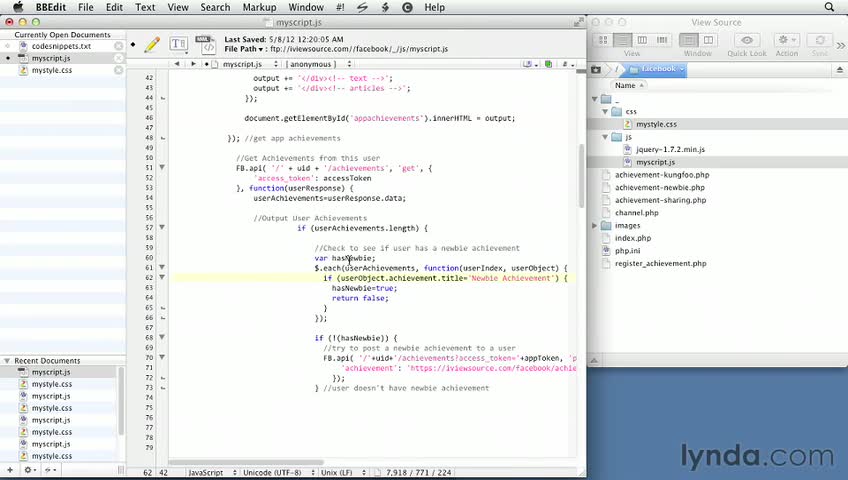Open the Action gear menu in View Source

[786, 40]
